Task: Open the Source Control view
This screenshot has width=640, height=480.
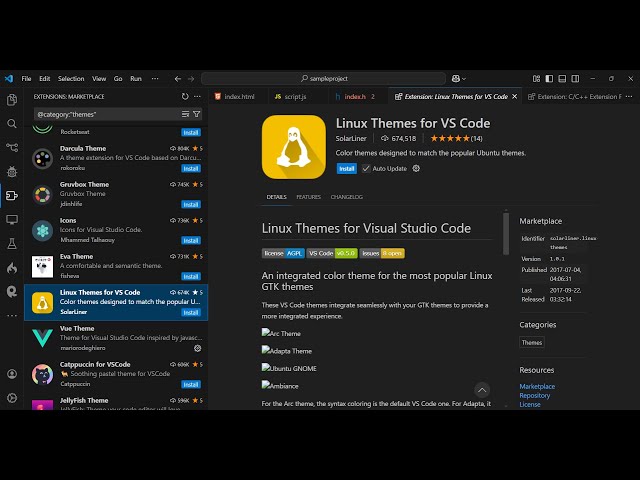Action: pos(12,147)
